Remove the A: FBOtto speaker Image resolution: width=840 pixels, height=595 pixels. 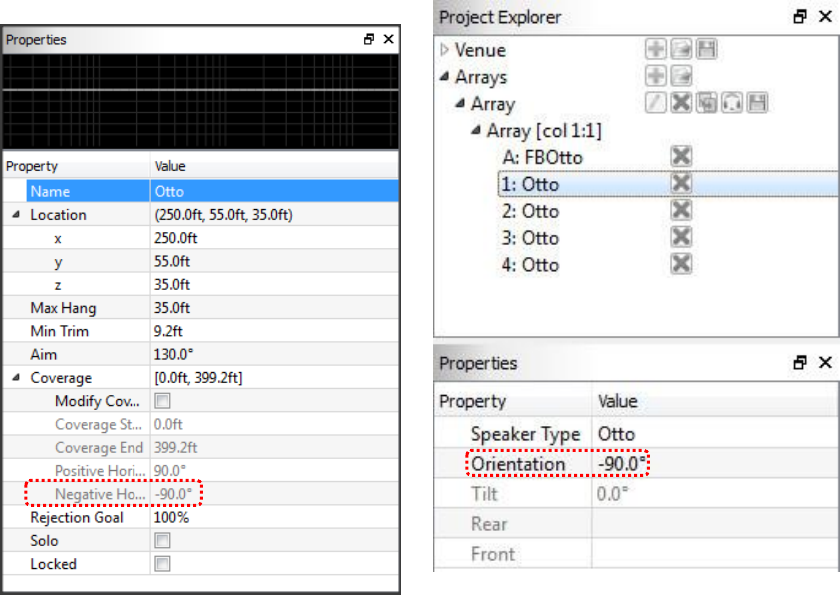coord(681,157)
